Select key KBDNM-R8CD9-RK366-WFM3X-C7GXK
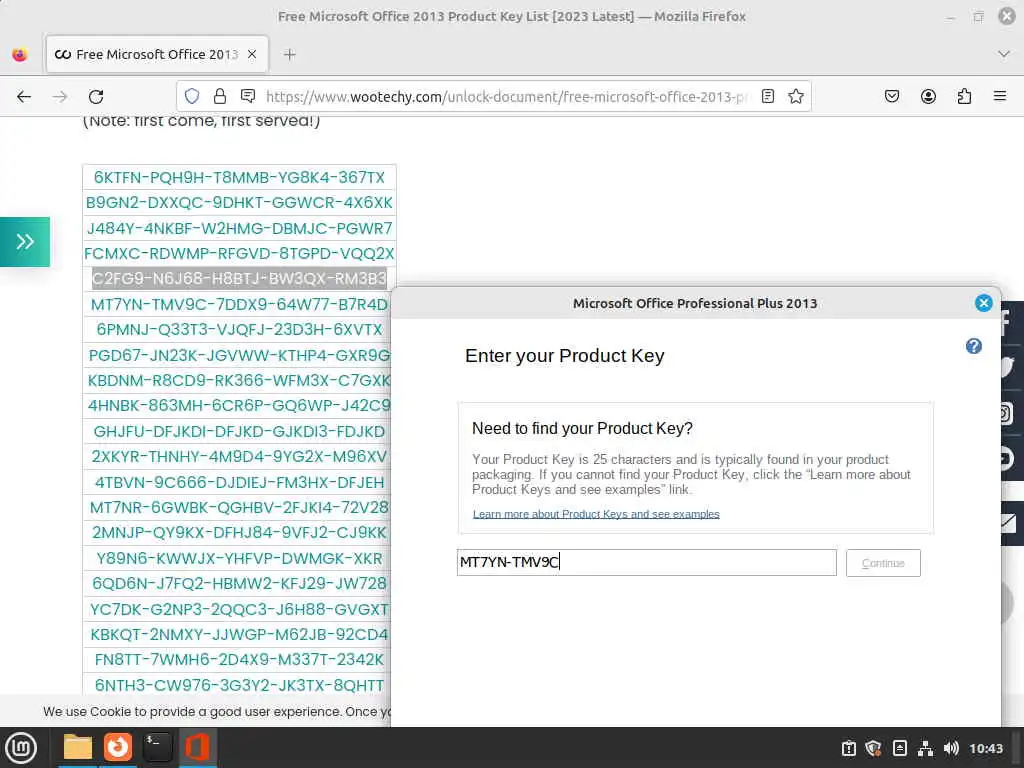 (x=239, y=380)
